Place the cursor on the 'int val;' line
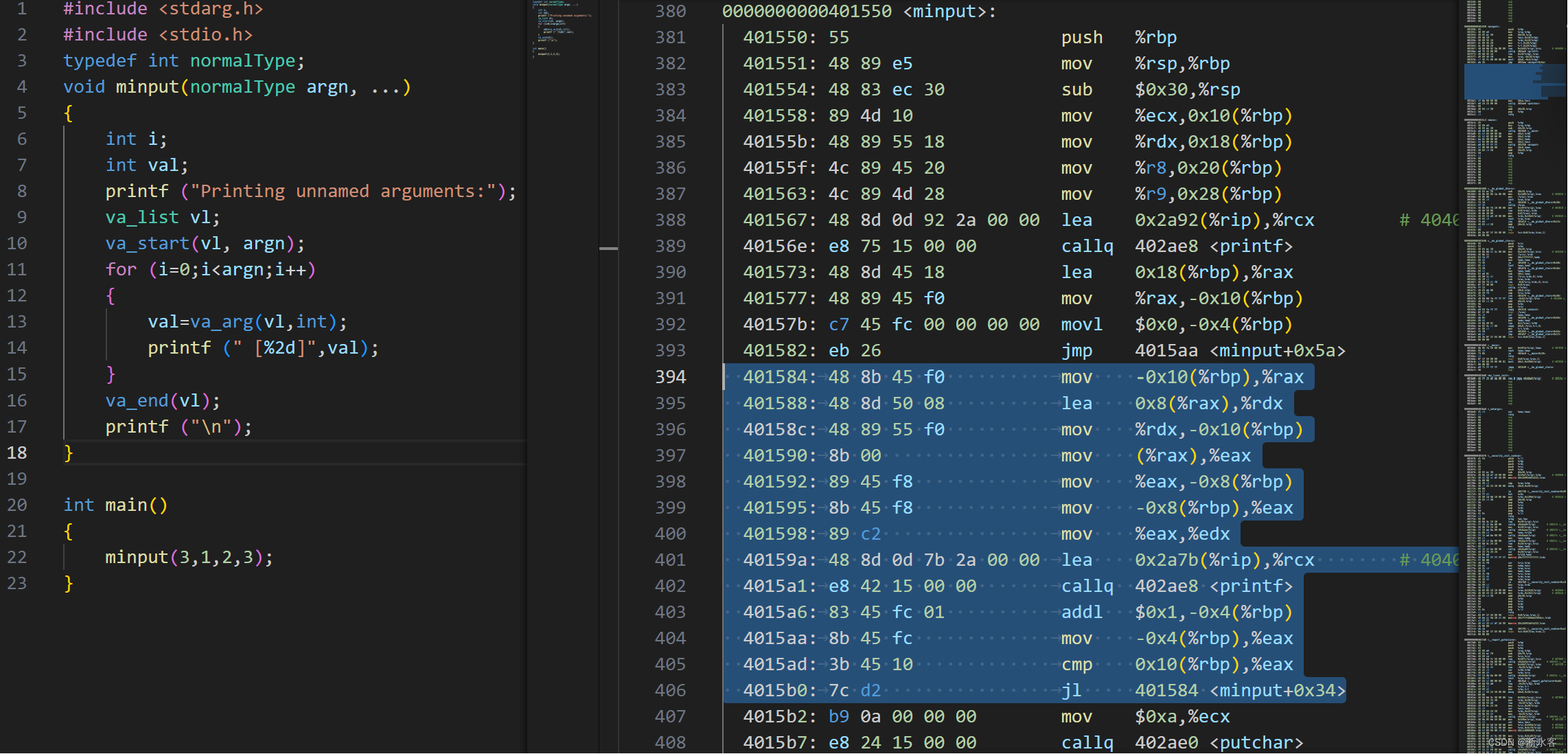This screenshot has height=754, width=1568. (146, 165)
